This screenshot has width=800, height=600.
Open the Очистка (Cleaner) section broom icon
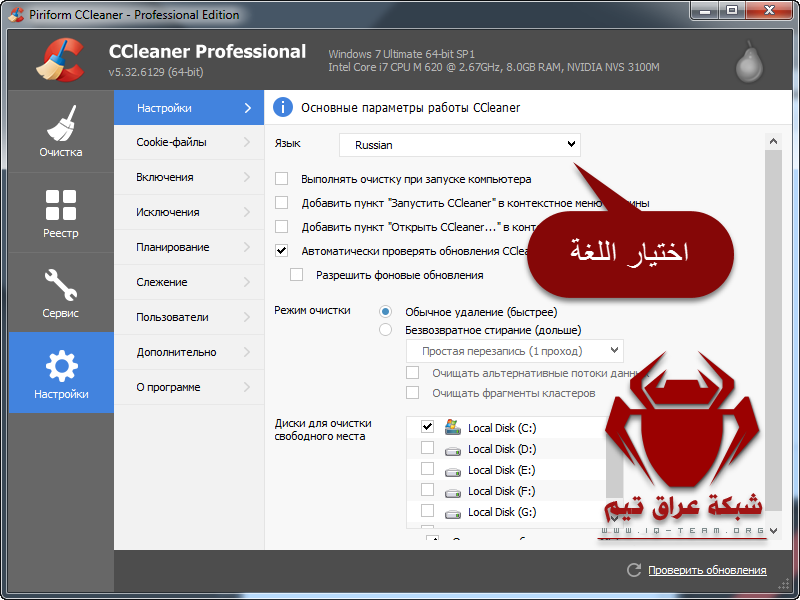[61, 123]
